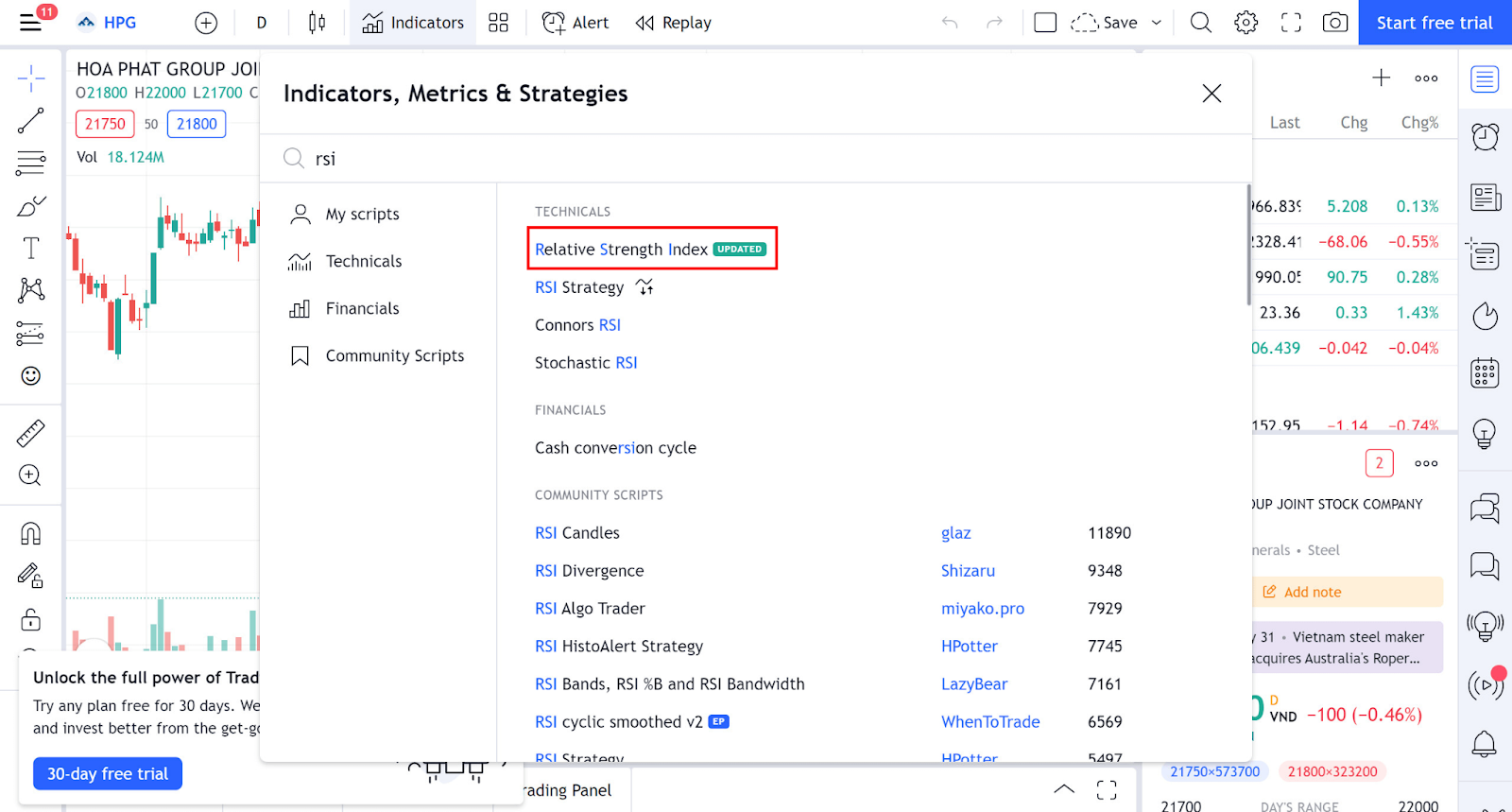Image resolution: width=1512 pixels, height=812 pixels.
Task: Toggle fullscreen mode in top toolbar
Action: click(1291, 23)
